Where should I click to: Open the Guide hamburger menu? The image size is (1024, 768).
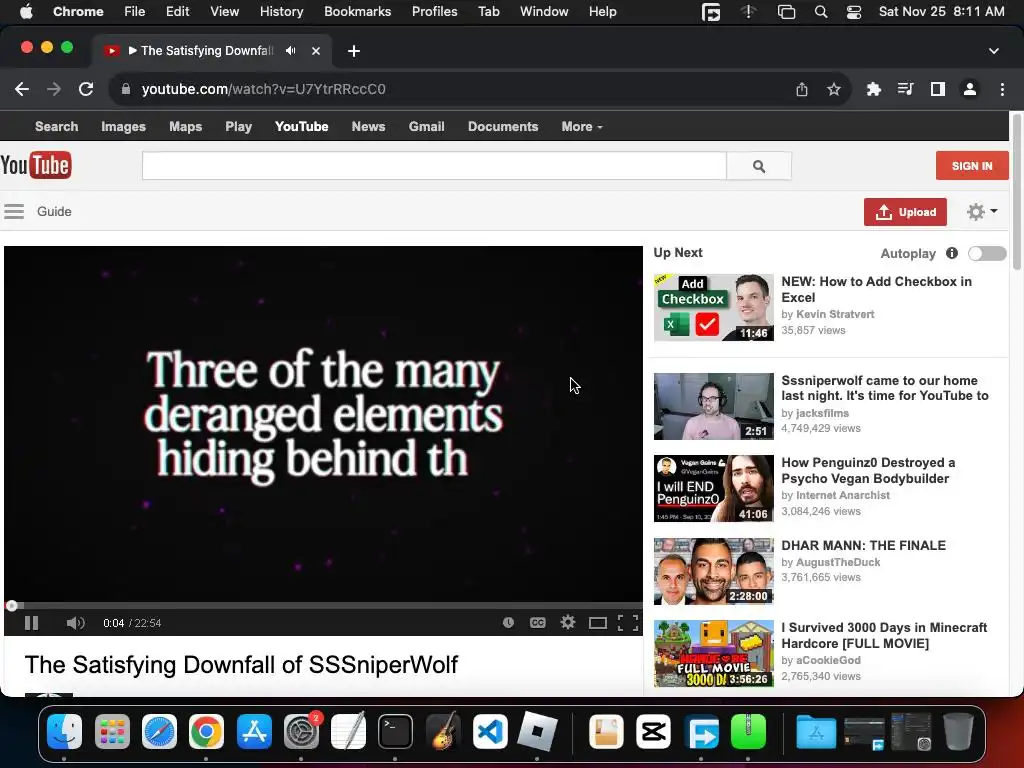(x=14, y=211)
